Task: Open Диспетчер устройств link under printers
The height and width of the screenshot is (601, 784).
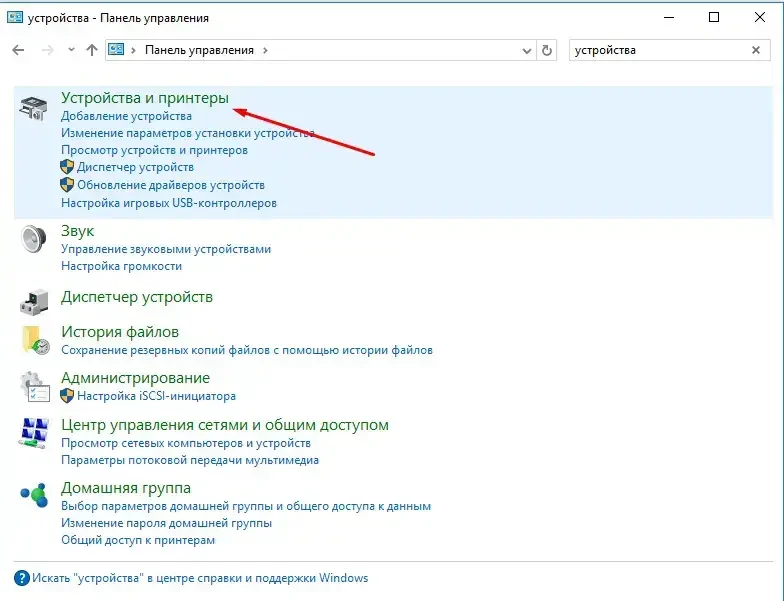Action: [136, 167]
